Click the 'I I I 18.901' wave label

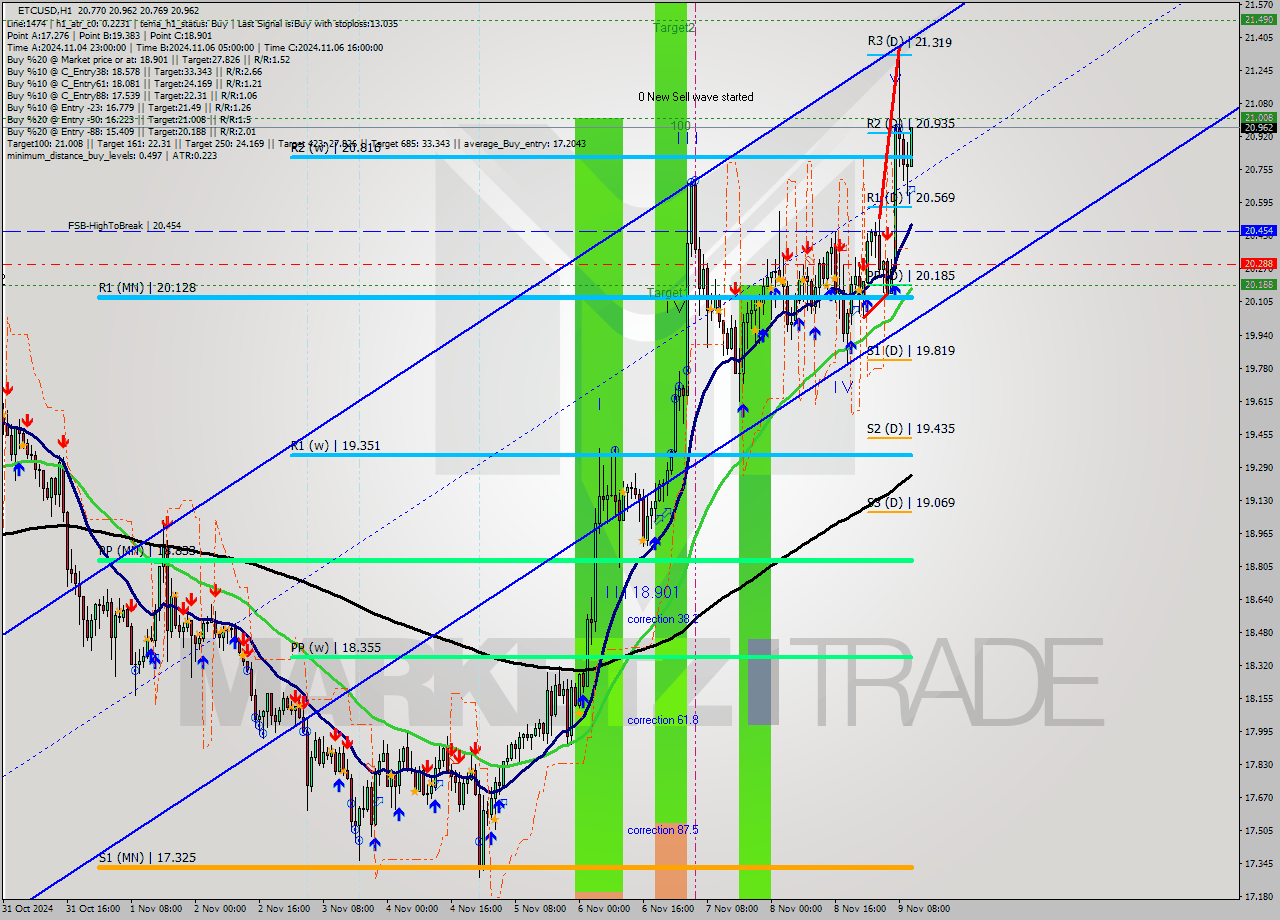pyautogui.click(x=642, y=592)
